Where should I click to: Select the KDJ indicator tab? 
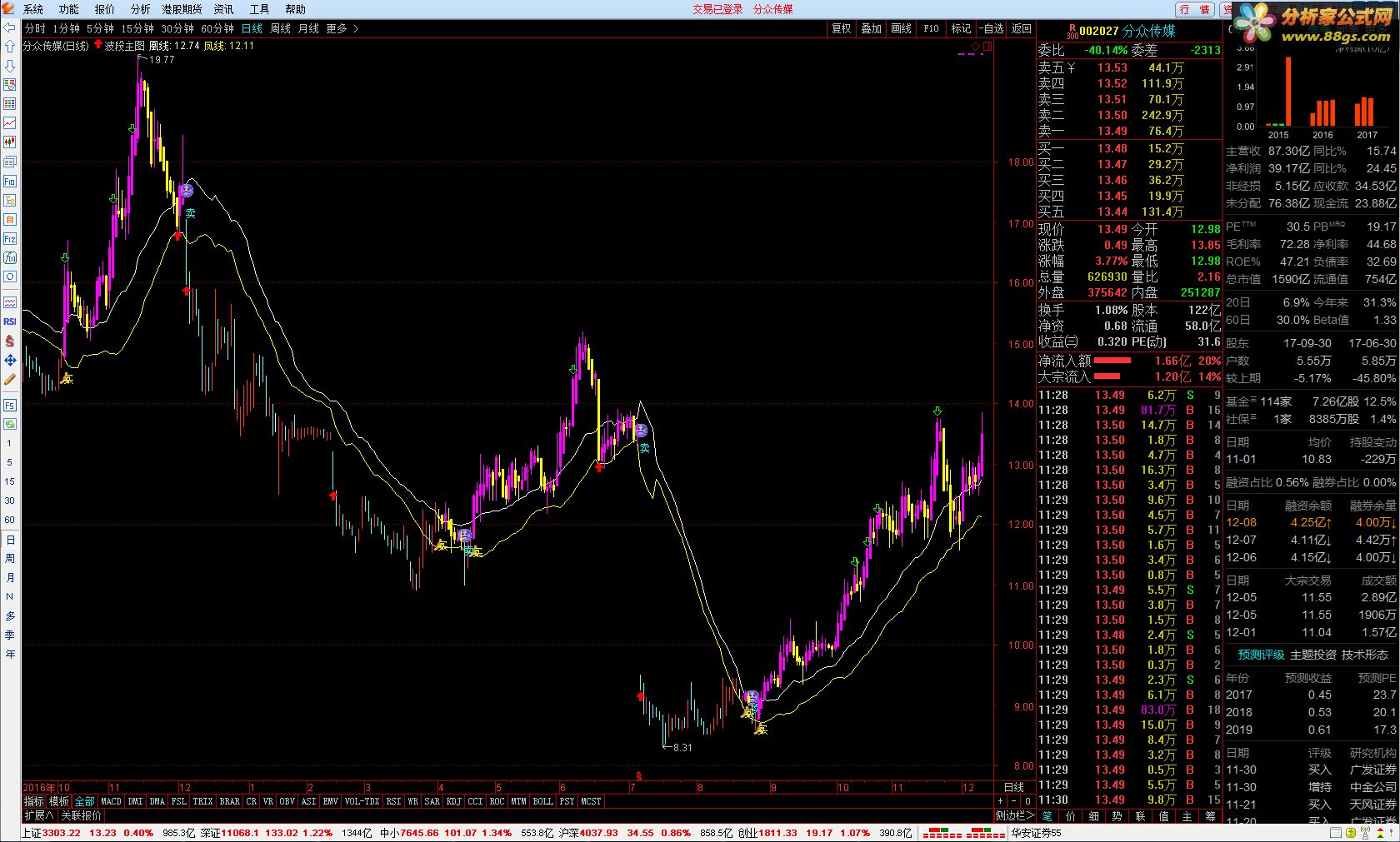[x=453, y=801]
